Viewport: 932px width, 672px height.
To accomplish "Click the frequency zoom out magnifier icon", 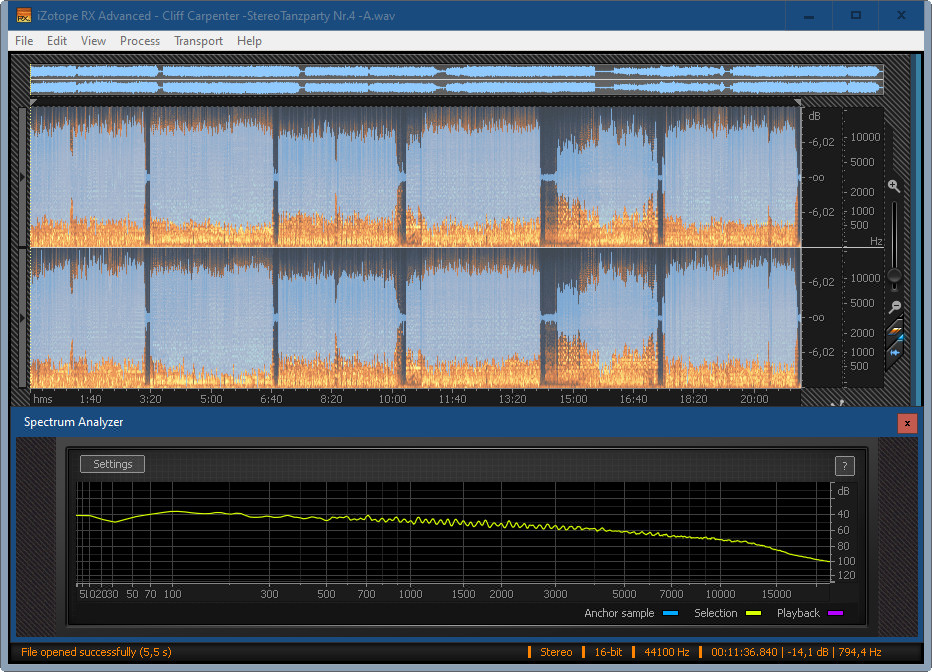I will click(x=894, y=307).
